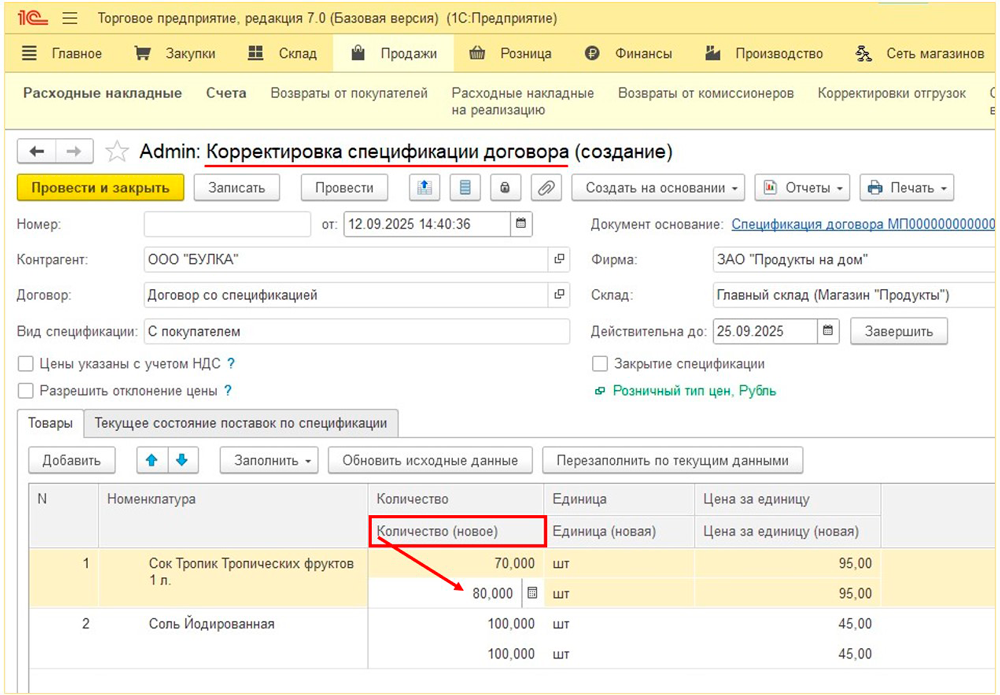This screenshot has width=1000, height=695.
Task: Check 'Разрешить отклонение цены' option
Action: point(25,391)
